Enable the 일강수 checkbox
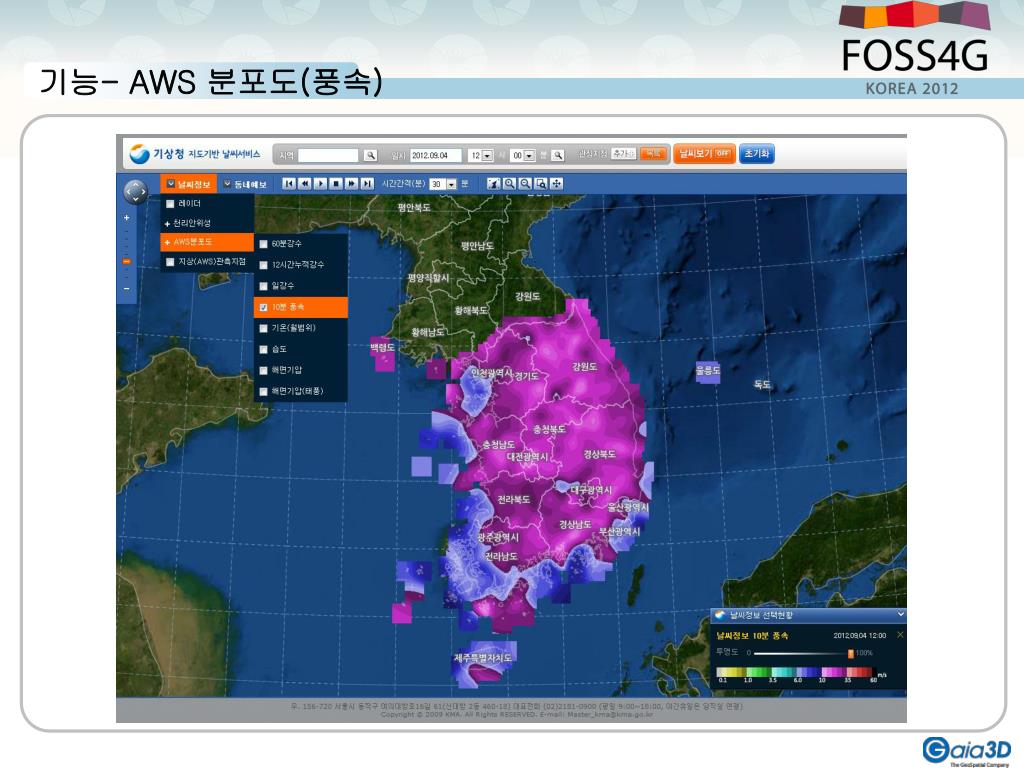1024x768 pixels. 263,286
